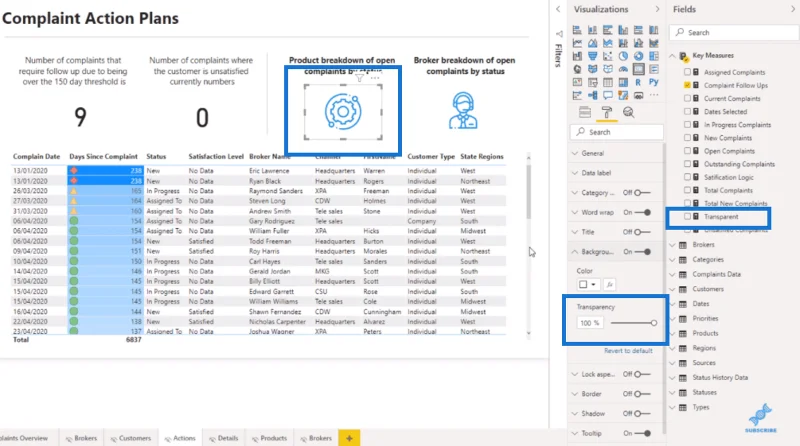Enable the Border toggle

642,394
